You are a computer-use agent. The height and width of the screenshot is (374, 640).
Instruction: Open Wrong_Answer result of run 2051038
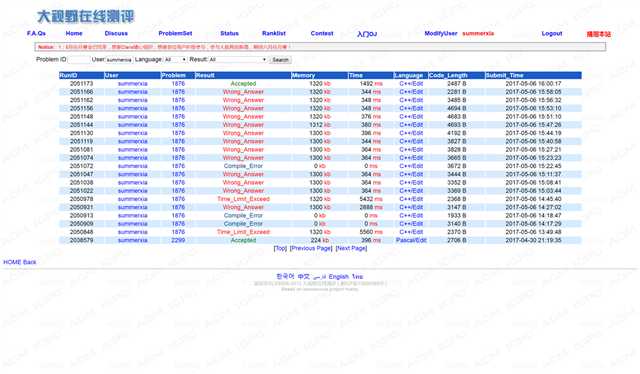243,183
